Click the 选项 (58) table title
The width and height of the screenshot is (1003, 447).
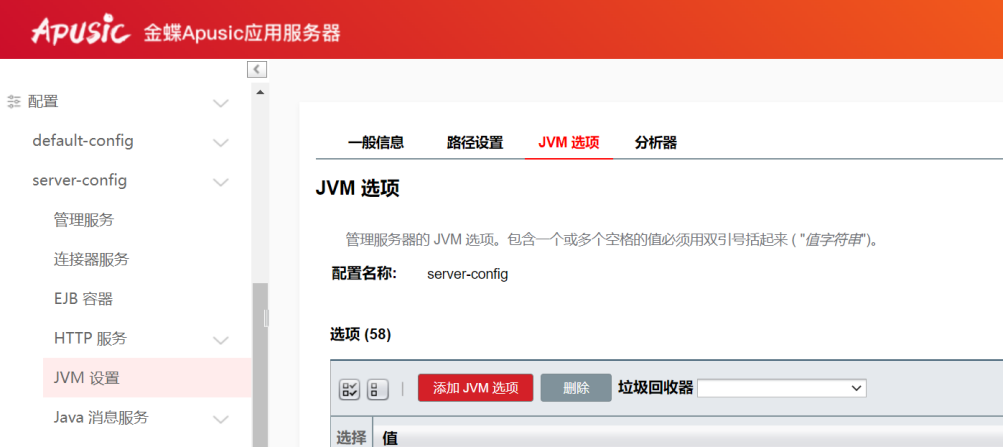[x=361, y=334]
